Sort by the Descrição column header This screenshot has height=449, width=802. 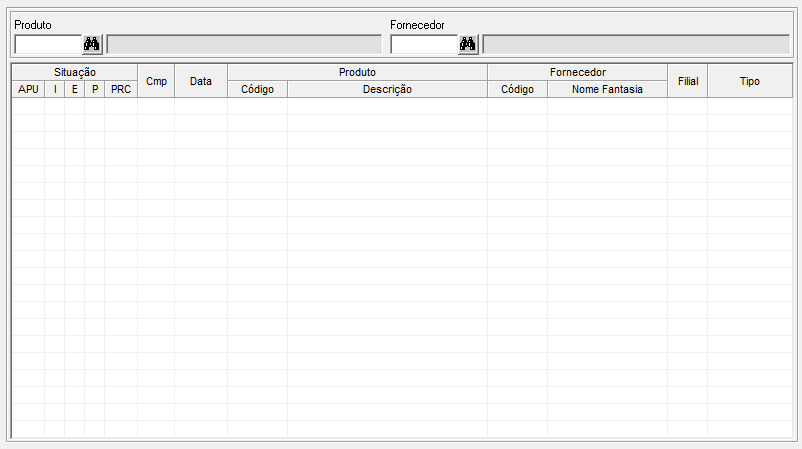(387, 89)
